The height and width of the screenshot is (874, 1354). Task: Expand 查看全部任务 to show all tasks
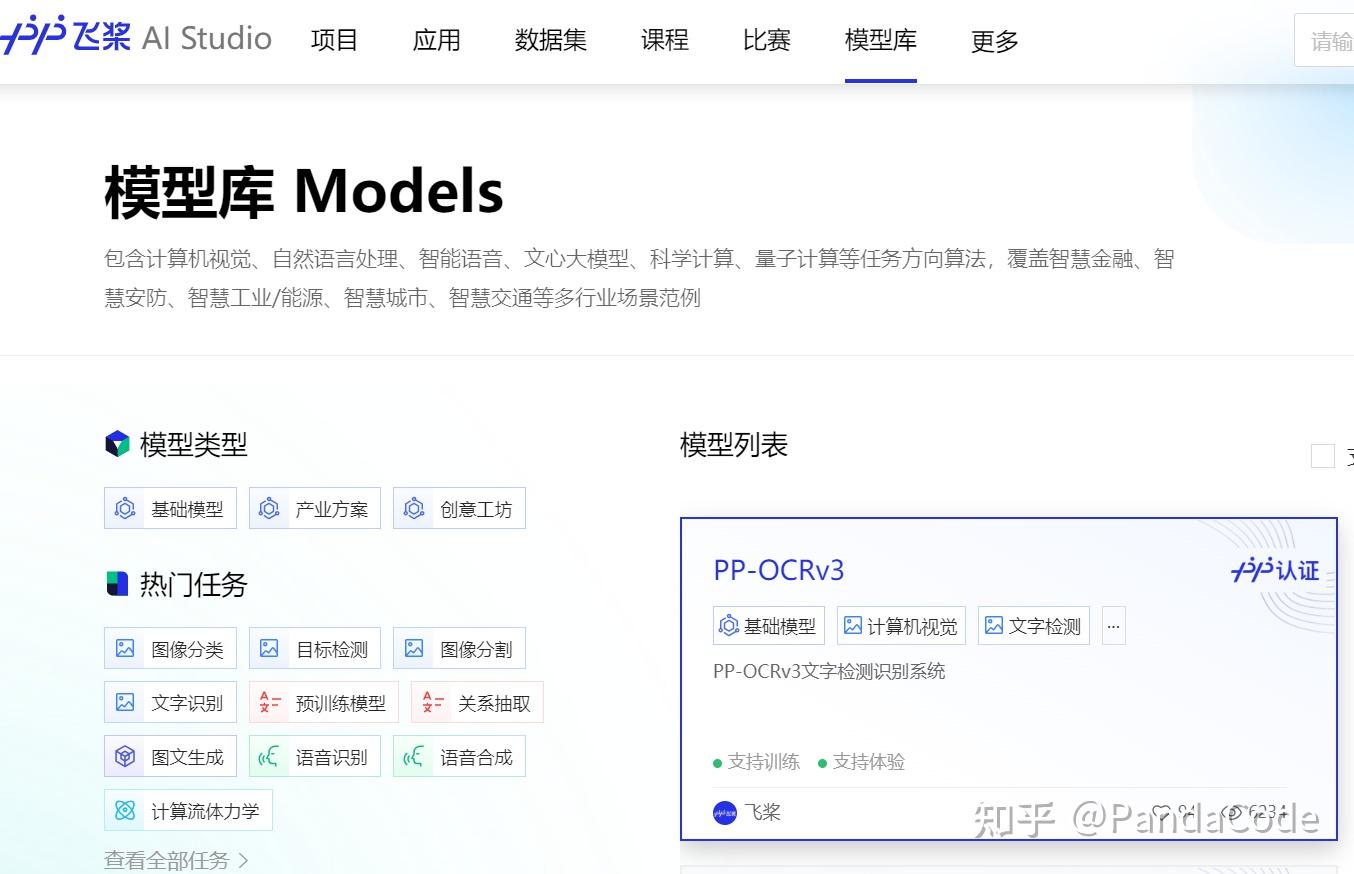[x=166, y=860]
